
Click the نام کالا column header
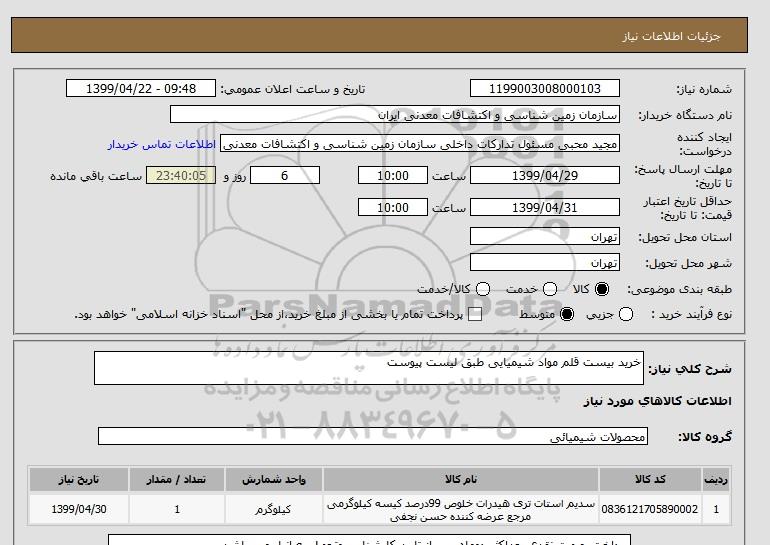[x=461, y=479]
